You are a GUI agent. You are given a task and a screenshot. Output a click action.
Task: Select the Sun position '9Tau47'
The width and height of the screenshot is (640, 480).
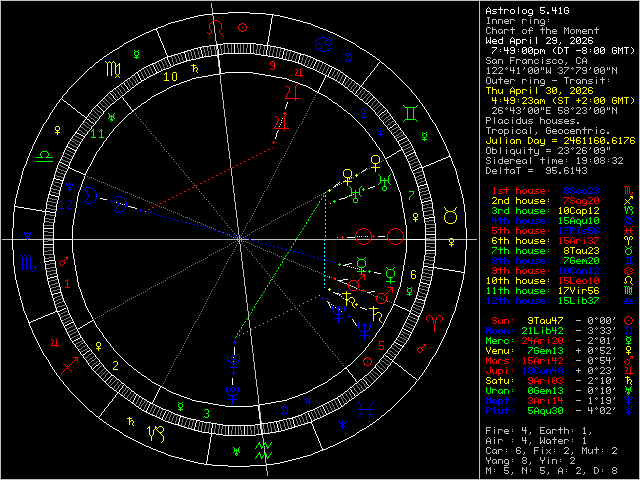[x=545, y=321]
